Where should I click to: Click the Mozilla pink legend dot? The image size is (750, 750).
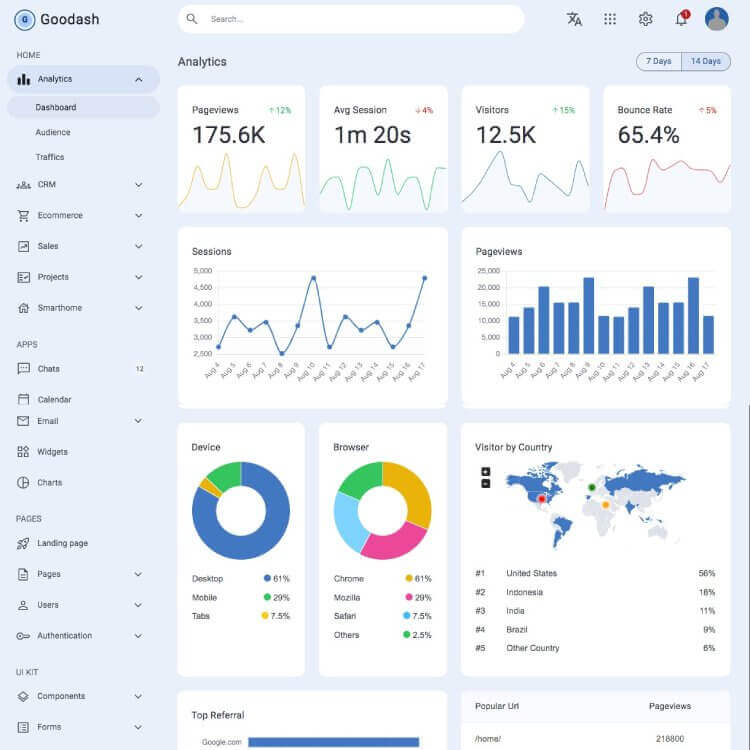pos(408,597)
